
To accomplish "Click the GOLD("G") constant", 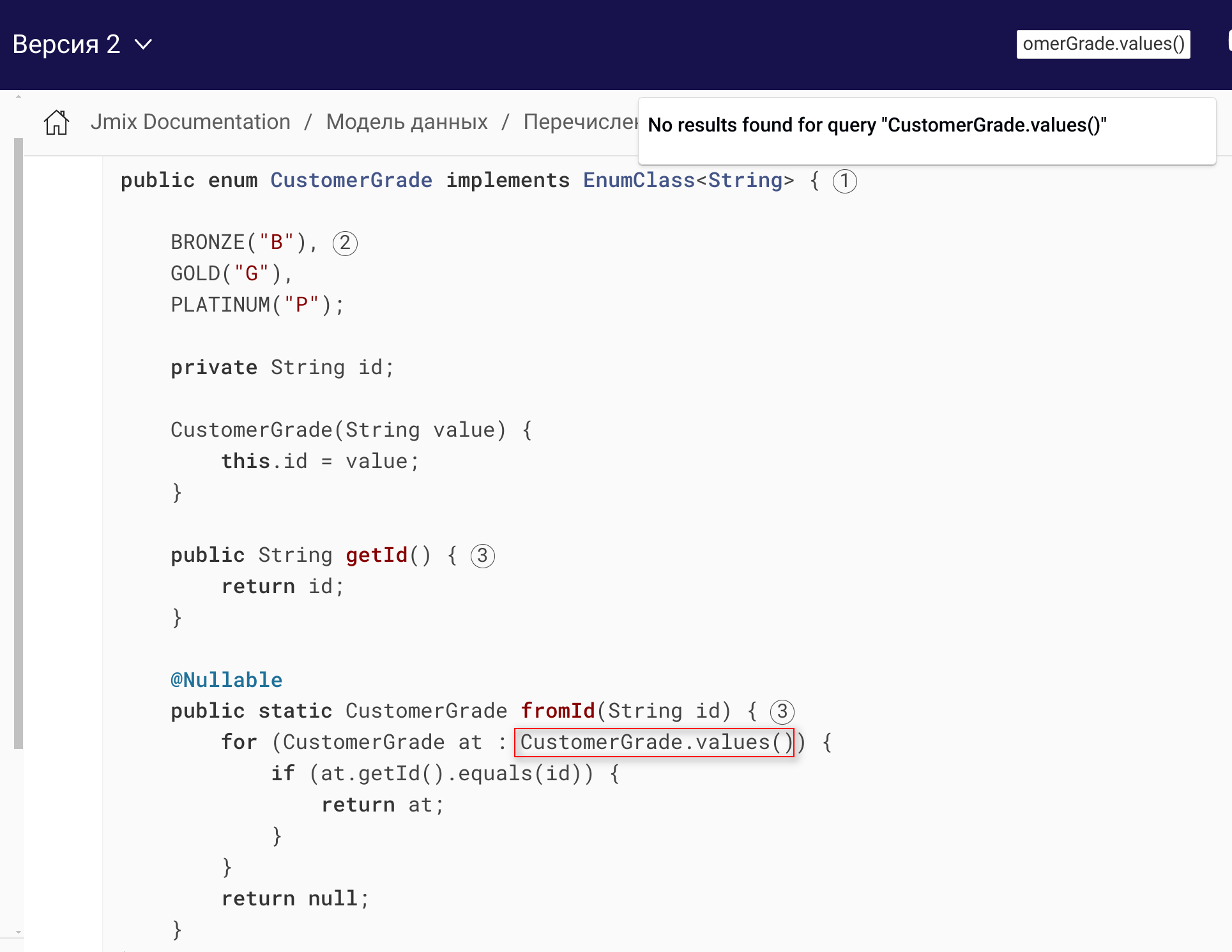I will 226,274.
